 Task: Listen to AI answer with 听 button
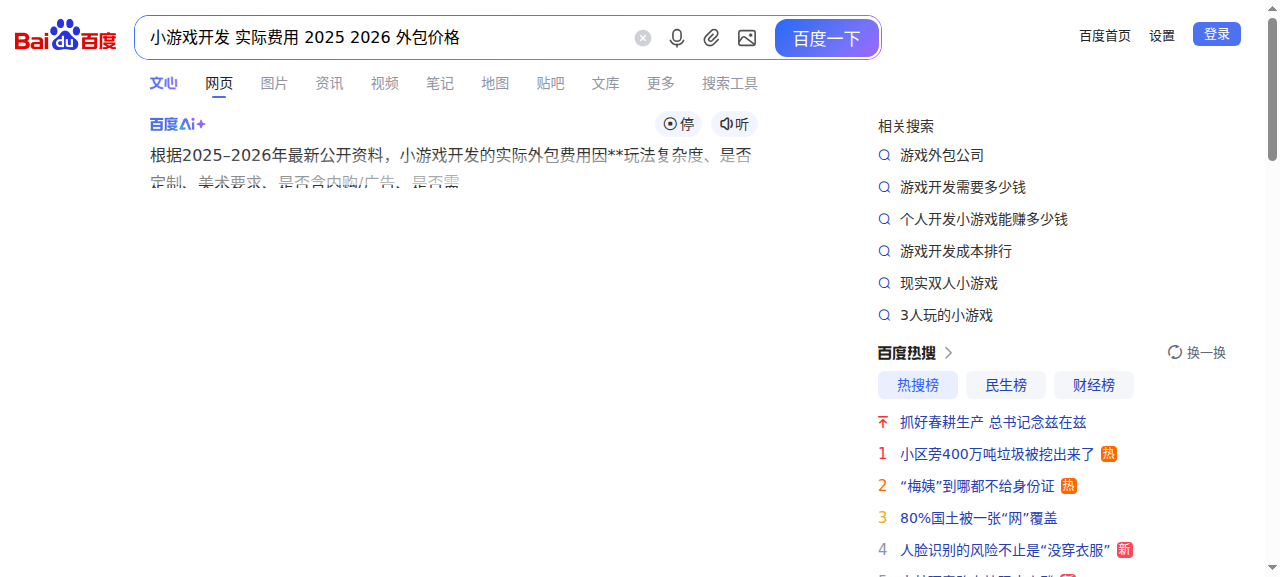click(x=734, y=124)
